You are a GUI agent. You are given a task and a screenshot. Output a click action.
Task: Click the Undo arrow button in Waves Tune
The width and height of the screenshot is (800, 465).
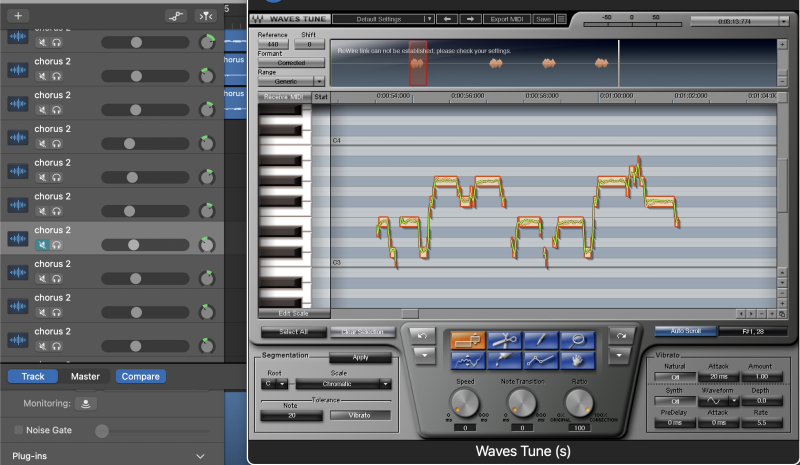coord(422,335)
